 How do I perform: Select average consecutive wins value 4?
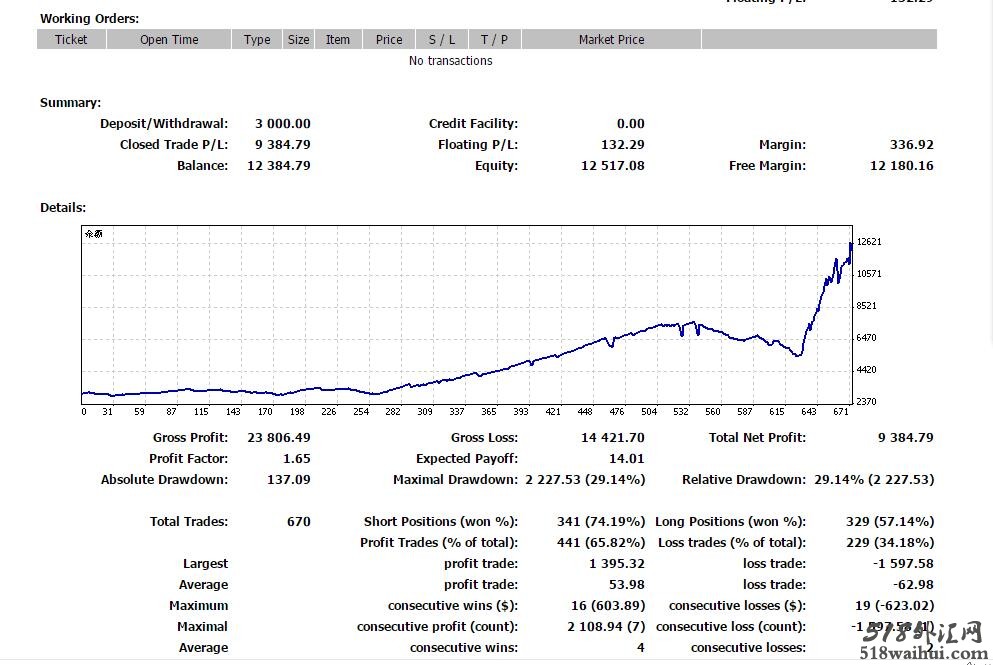[x=641, y=647]
